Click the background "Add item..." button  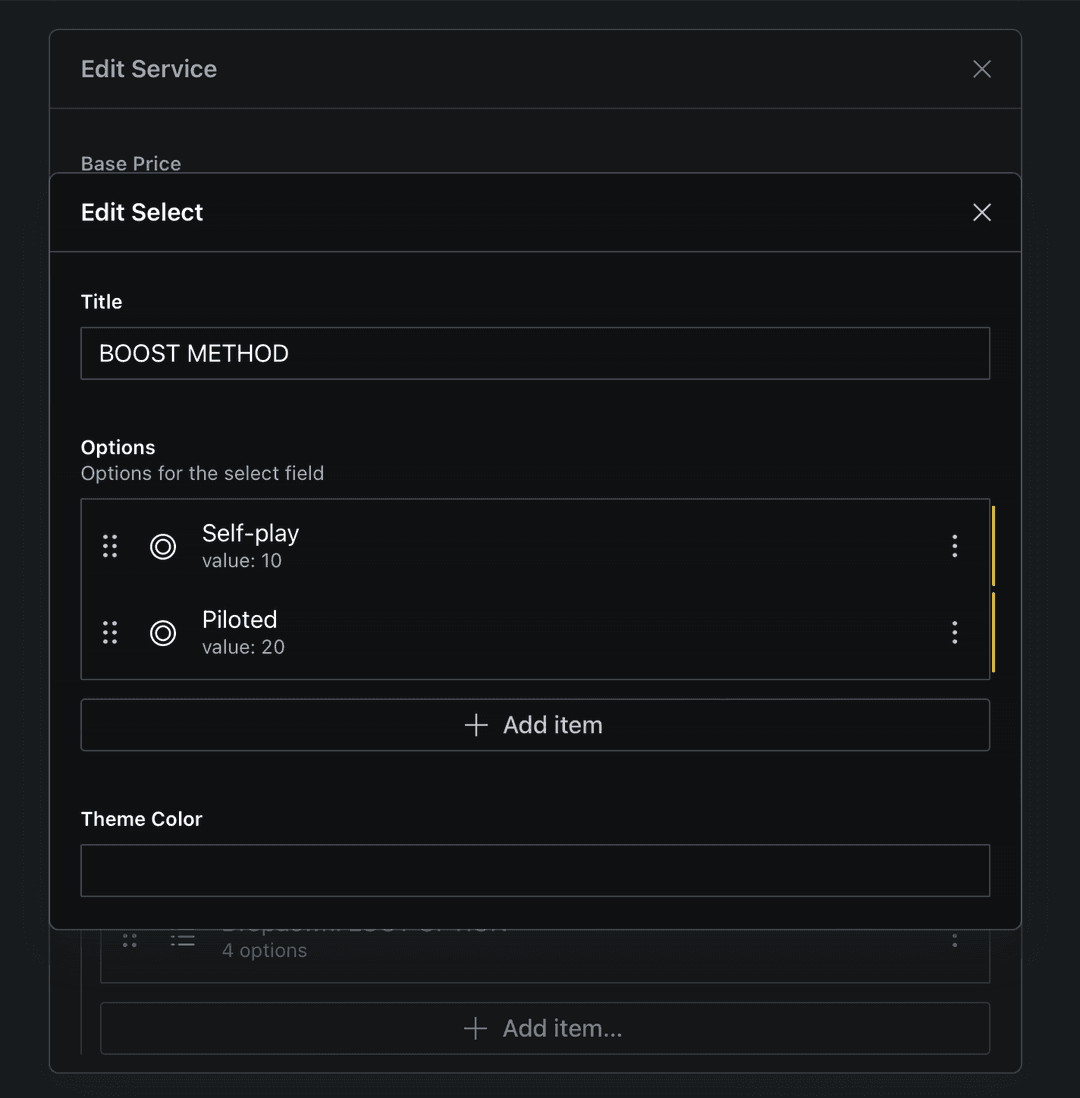point(545,1028)
